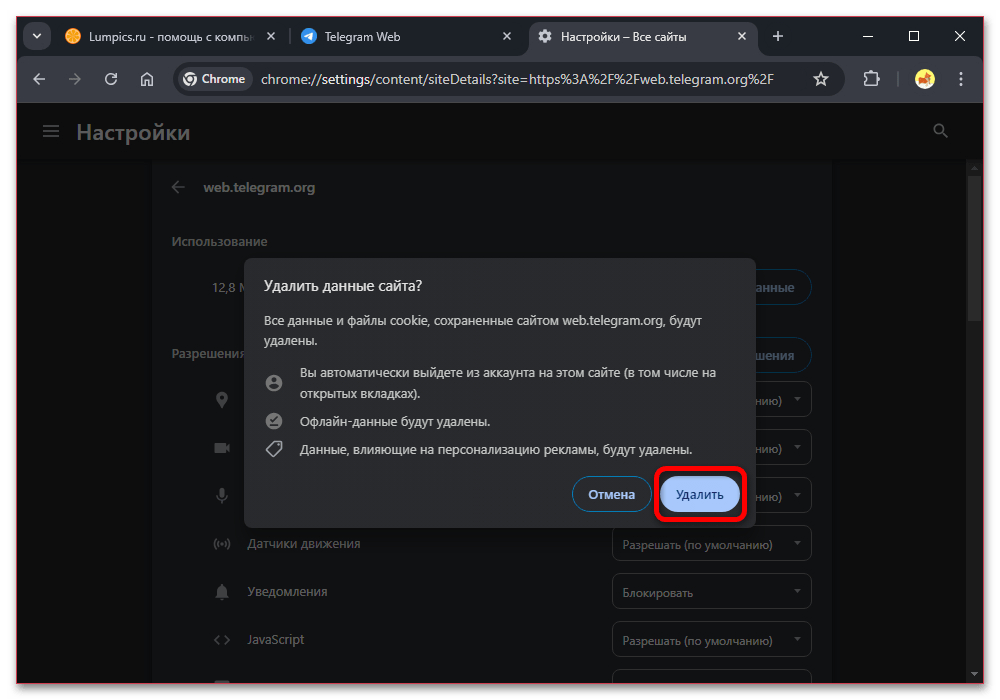Open the Уведомления Блокировать dropdown
1000x700 pixels.
point(711,593)
